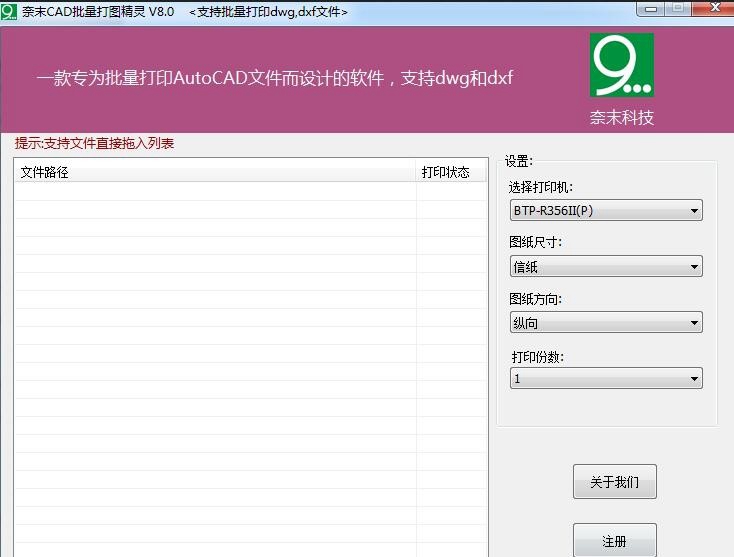
Task: Click the 图纸方向: label
Action: coord(536,299)
